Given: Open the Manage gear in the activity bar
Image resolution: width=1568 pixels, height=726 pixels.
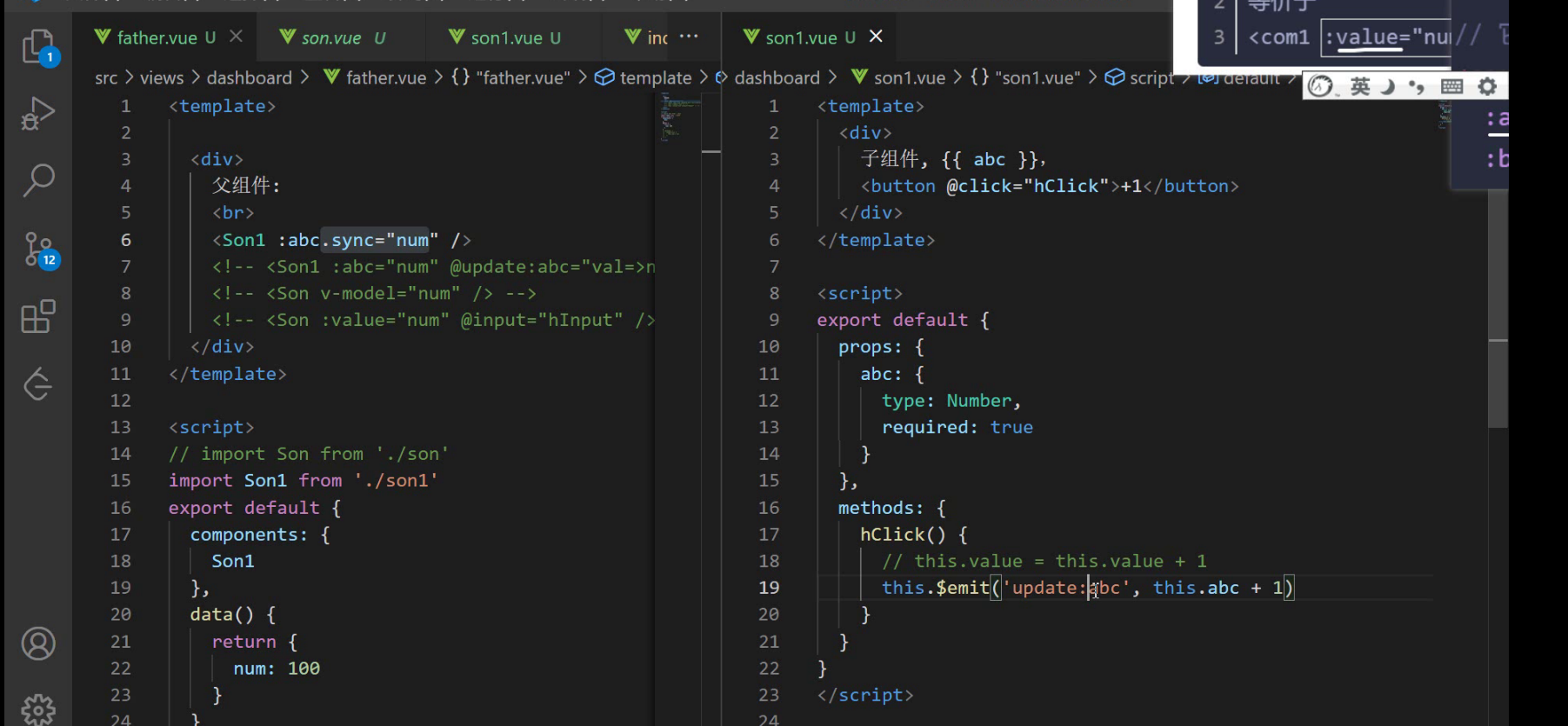Looking at the screenshot, I should click(x=38, y=709).
